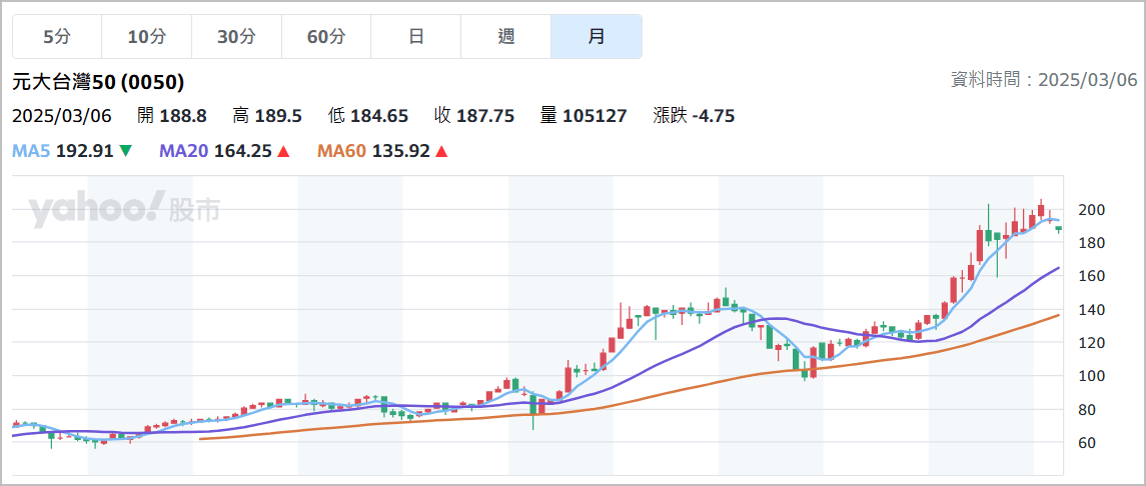Click the 200 price axis label
Viewport: 1146px width, 486px height.
(1093, 210)
